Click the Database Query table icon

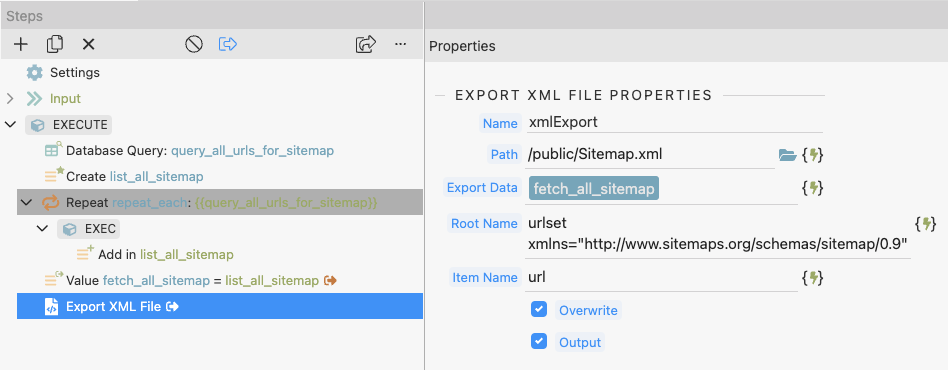(54, 151)
